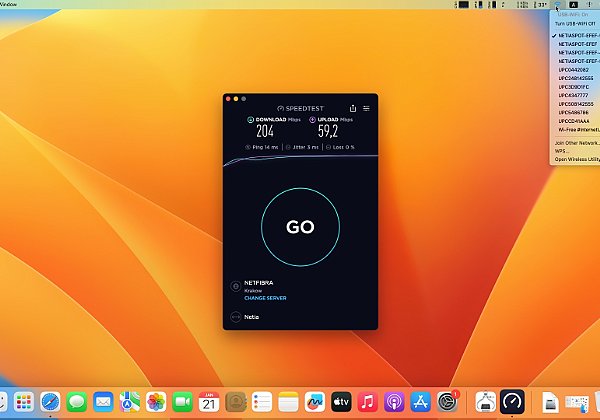Viewport: 600px width, 420px height.
Task: Choose the UPC4947777 network entry
Action: pyautogui.click(x=575, y=95)
